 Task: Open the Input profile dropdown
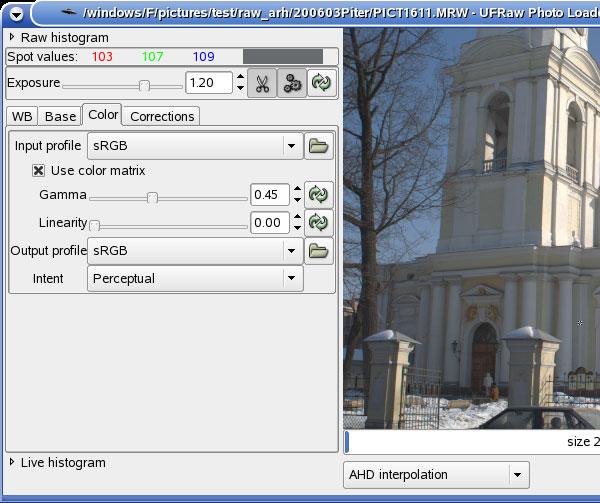(x=195, y=146)
